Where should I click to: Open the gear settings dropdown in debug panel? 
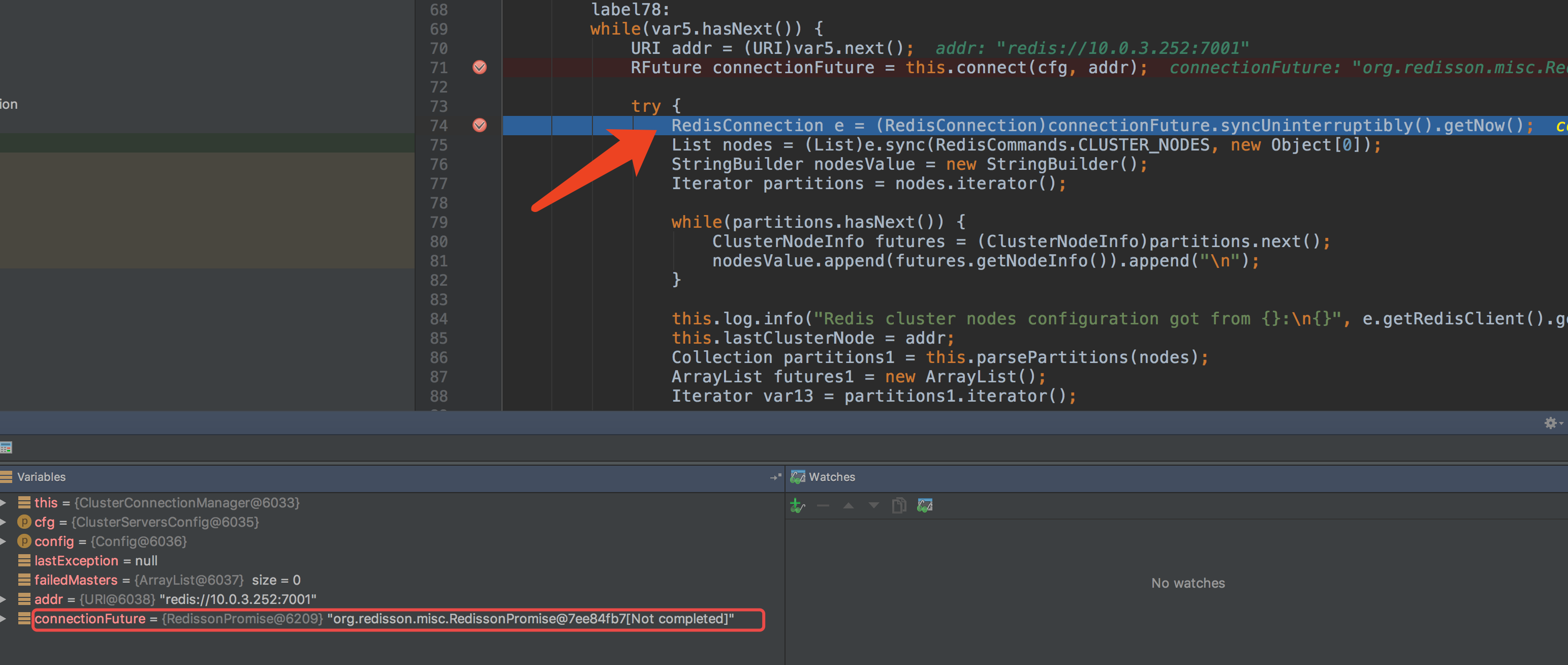[x=1553, y=422]
